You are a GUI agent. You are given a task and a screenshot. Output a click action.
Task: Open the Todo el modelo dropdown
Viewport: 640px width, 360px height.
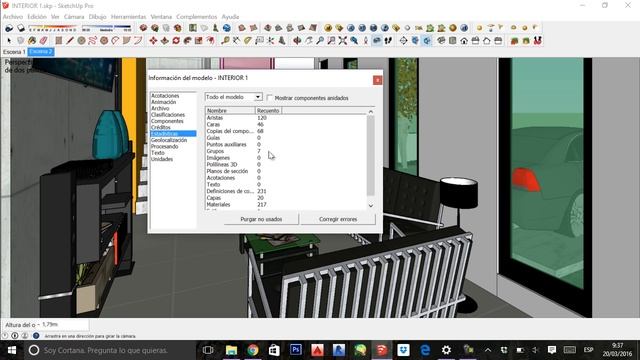[233, 97]
